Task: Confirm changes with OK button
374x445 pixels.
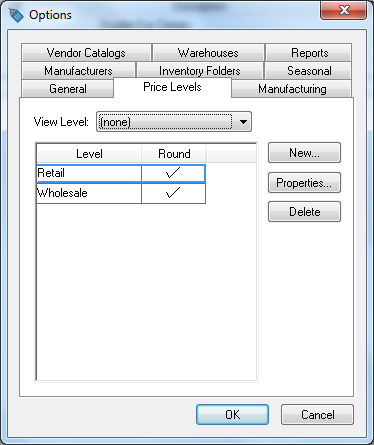Action: pyautogui.click(x=232, y=415)
